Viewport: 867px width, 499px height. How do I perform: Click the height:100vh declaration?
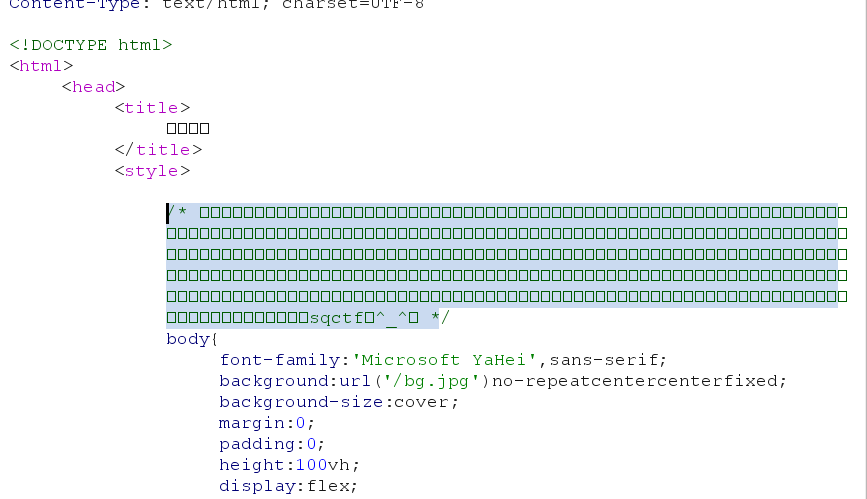(x=288, y=465)
